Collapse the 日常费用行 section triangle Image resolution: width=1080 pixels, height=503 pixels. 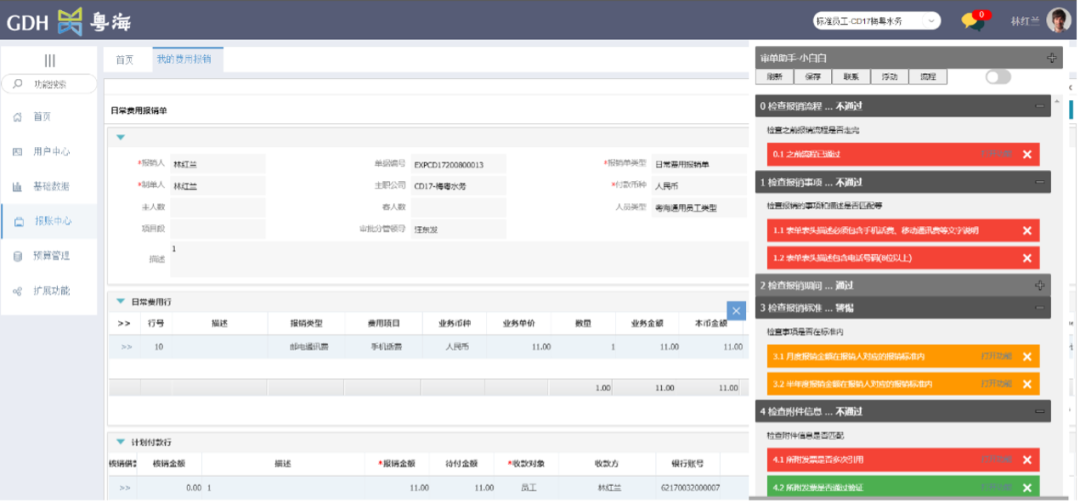coord(121,301)
